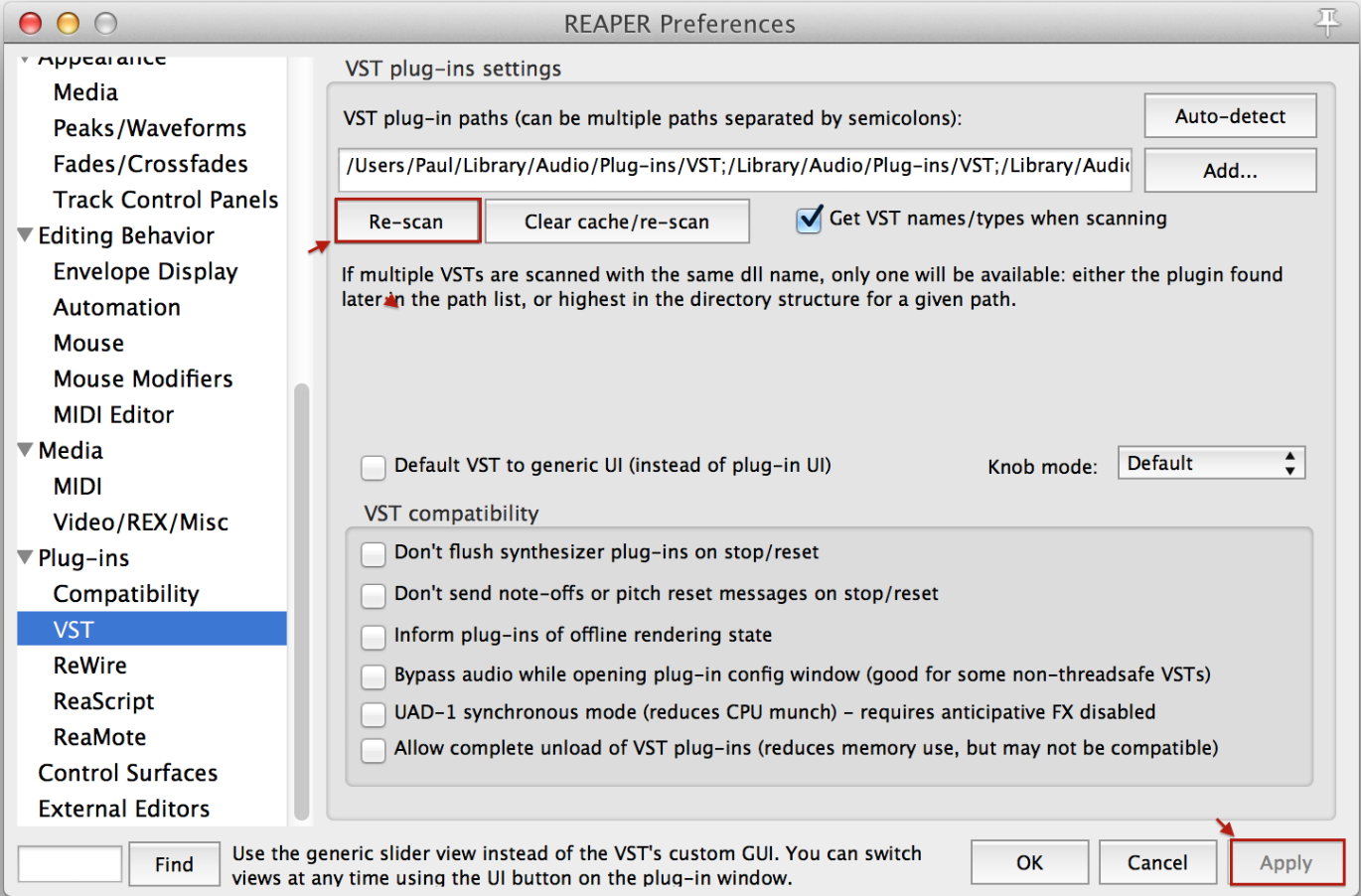This screenshot has height=896, width=1361.
Task: Select Control Surfaces in the sidebar
Action: pyautogui.click(x=128, y=772)
